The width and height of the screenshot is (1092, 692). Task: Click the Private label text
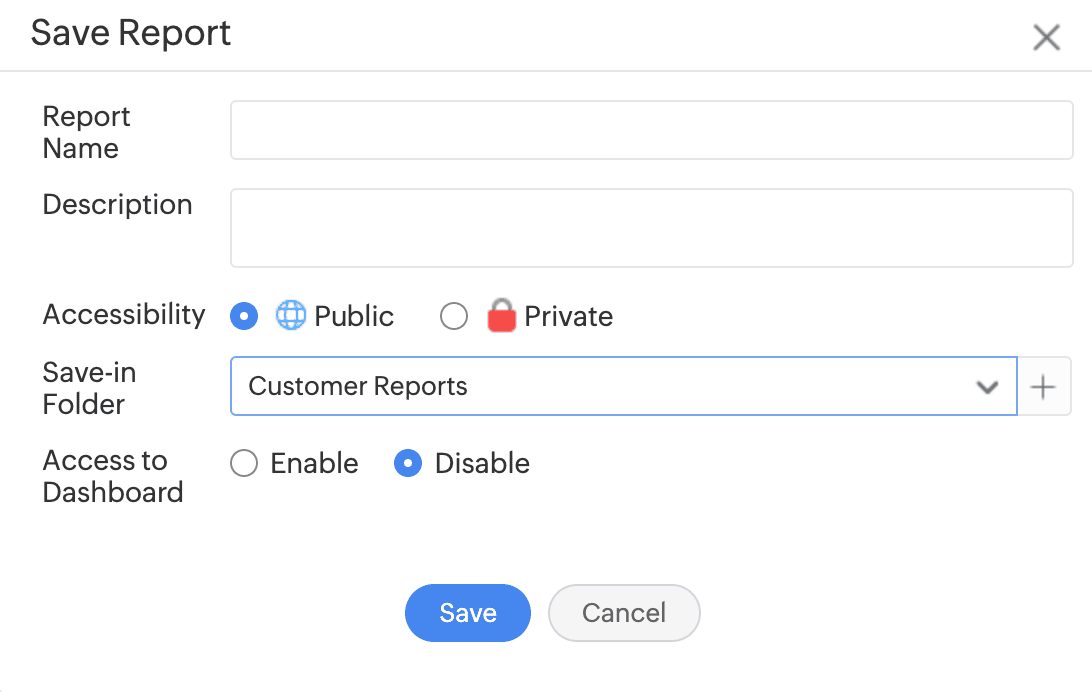(568, 317)
